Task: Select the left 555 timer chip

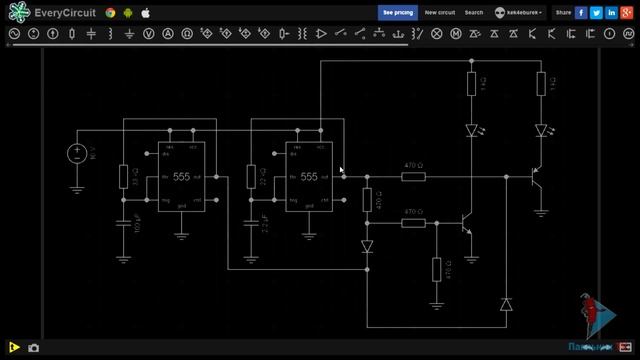Action: click(182, 177)
